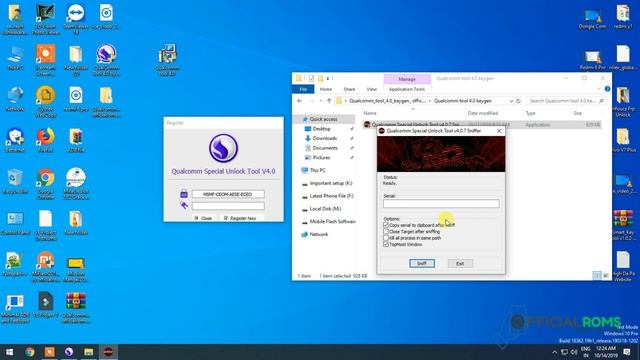Viewport: 640px width, 360px height.
Task: Click the hardware ID field in Register window
Action: pos(228,194)
